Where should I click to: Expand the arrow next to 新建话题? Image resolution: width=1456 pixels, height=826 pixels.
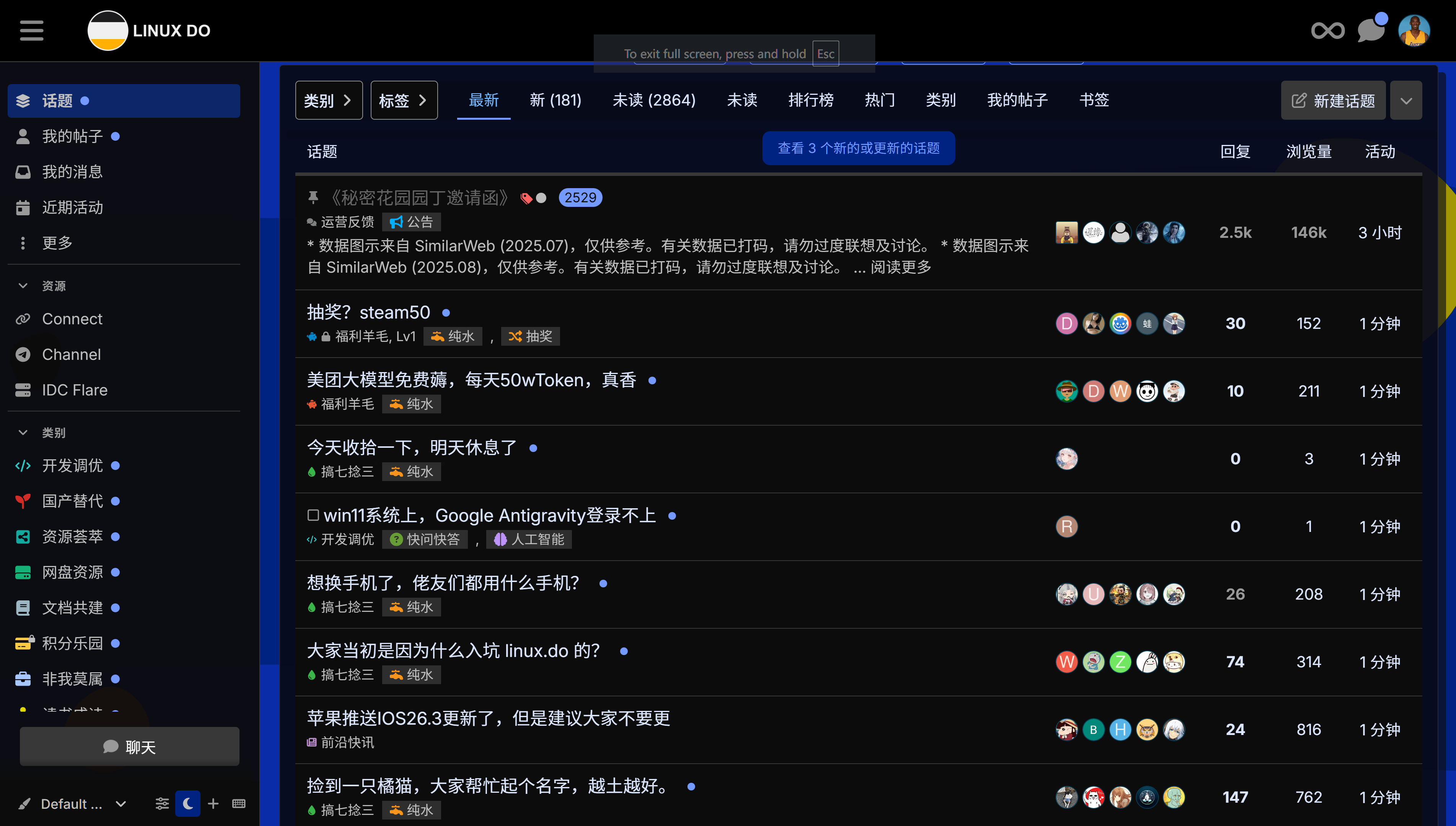tap(1406, 101)
